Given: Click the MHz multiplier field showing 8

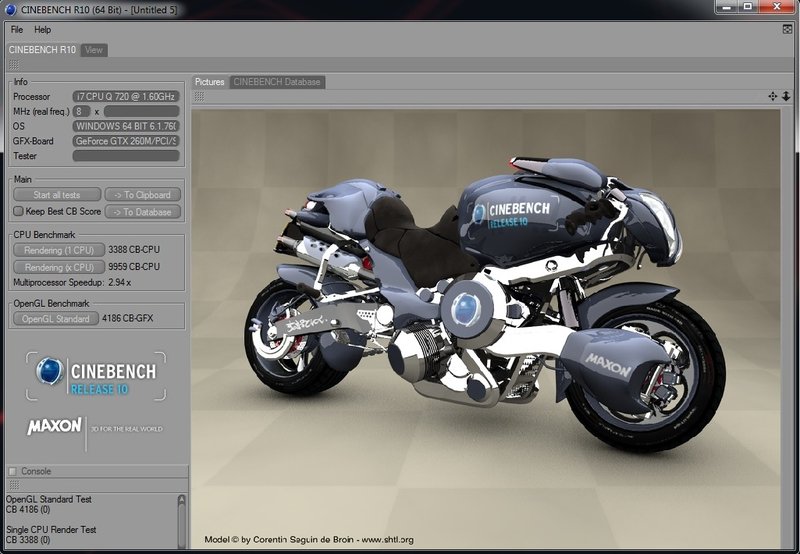Looking at the screenshot, I should pyautogui.click(x=81, y=111).
